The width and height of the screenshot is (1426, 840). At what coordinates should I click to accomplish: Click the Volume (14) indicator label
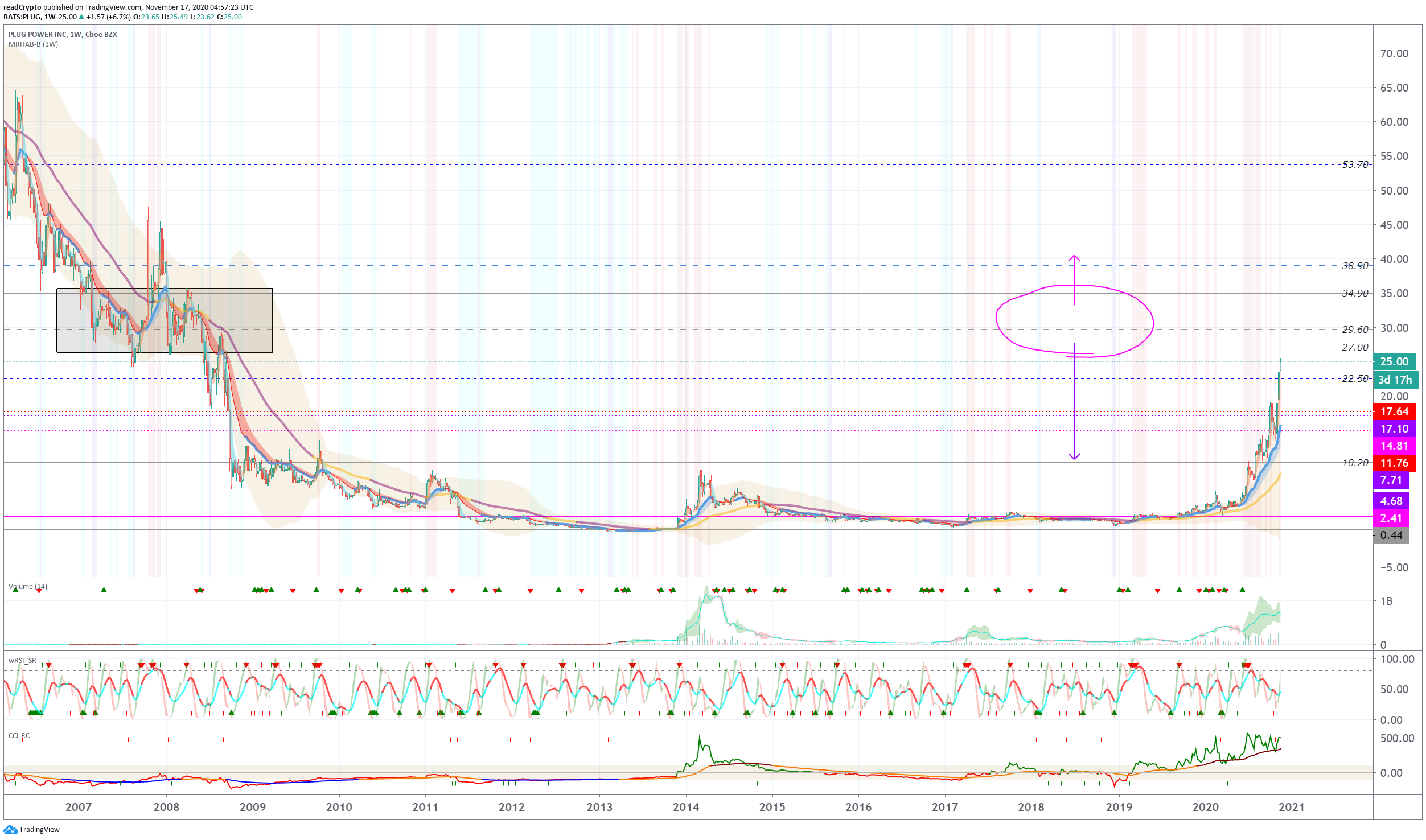[28, 587]
